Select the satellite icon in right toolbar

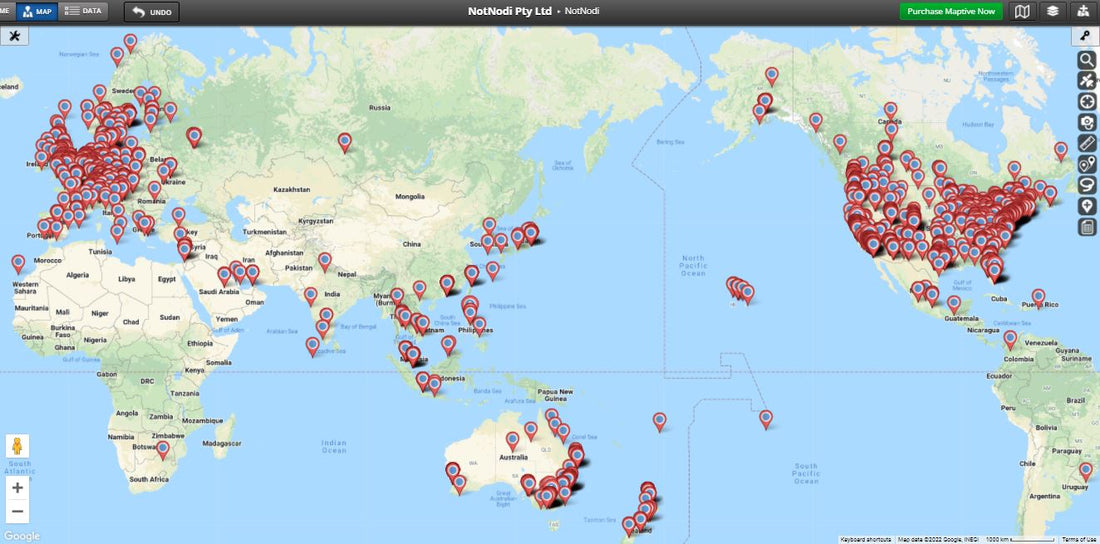point(1087,80)
